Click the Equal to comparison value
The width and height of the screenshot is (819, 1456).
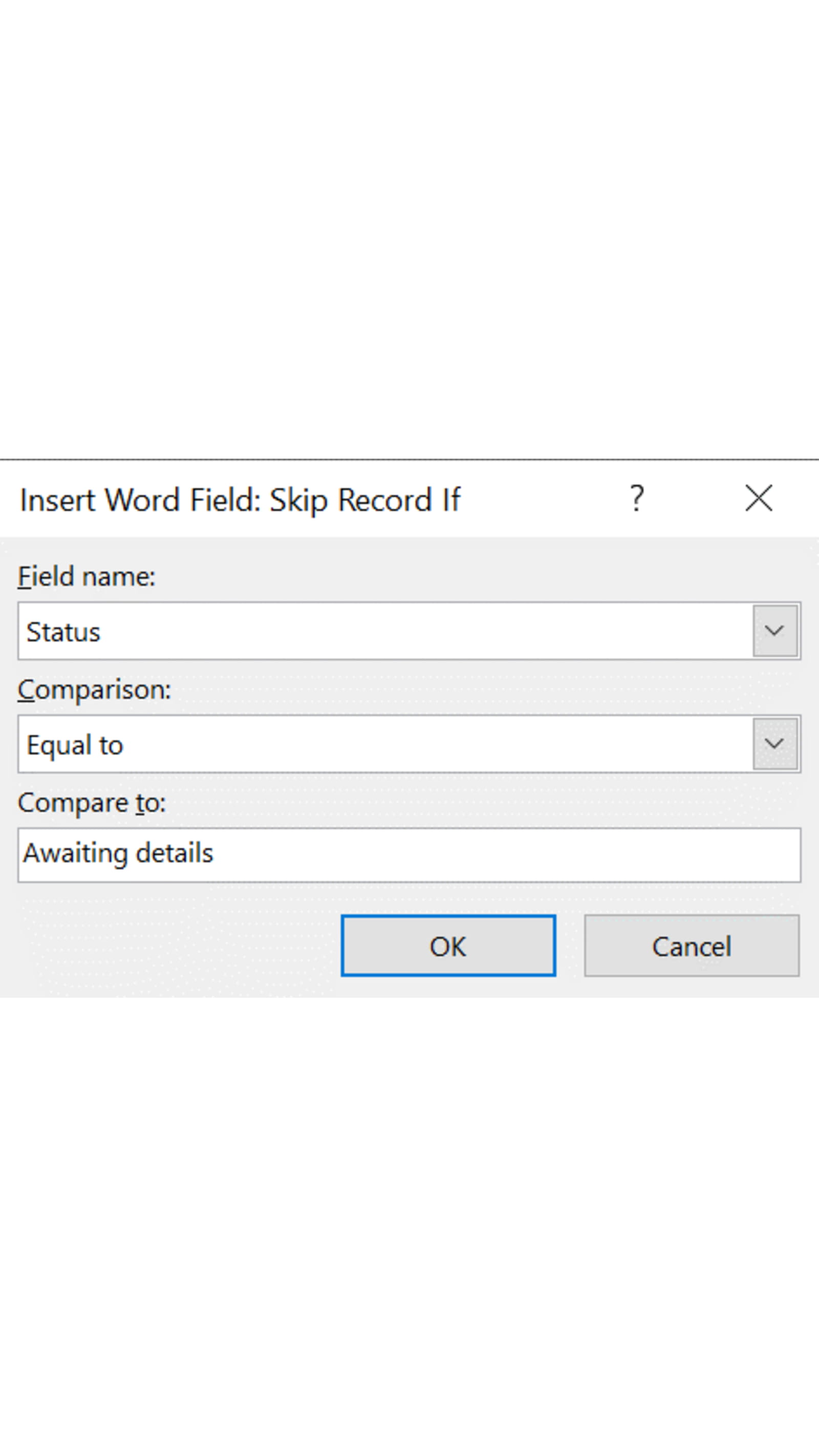(x=75, y=744)
